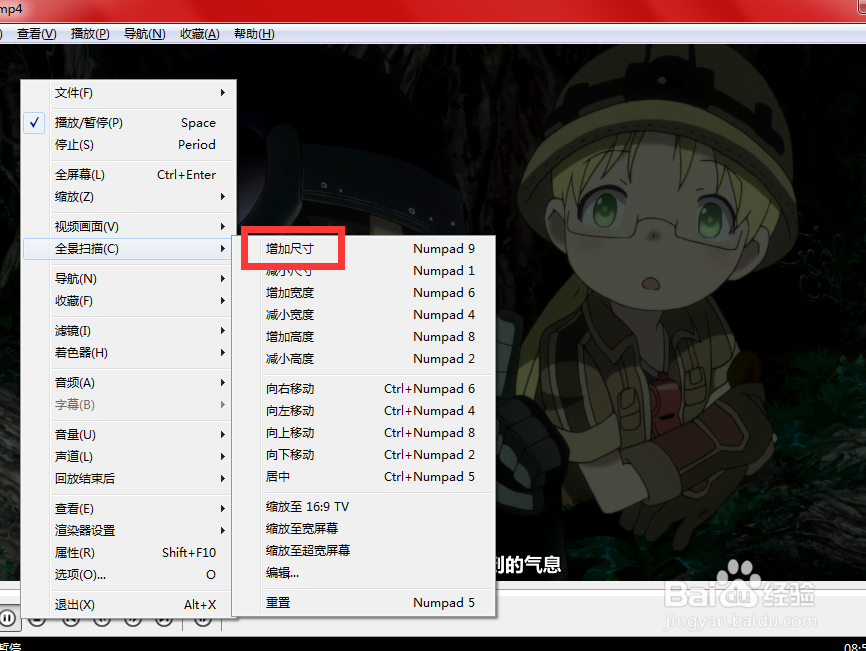Open the 滤镜(I) submenu

[x=129, y=330]
